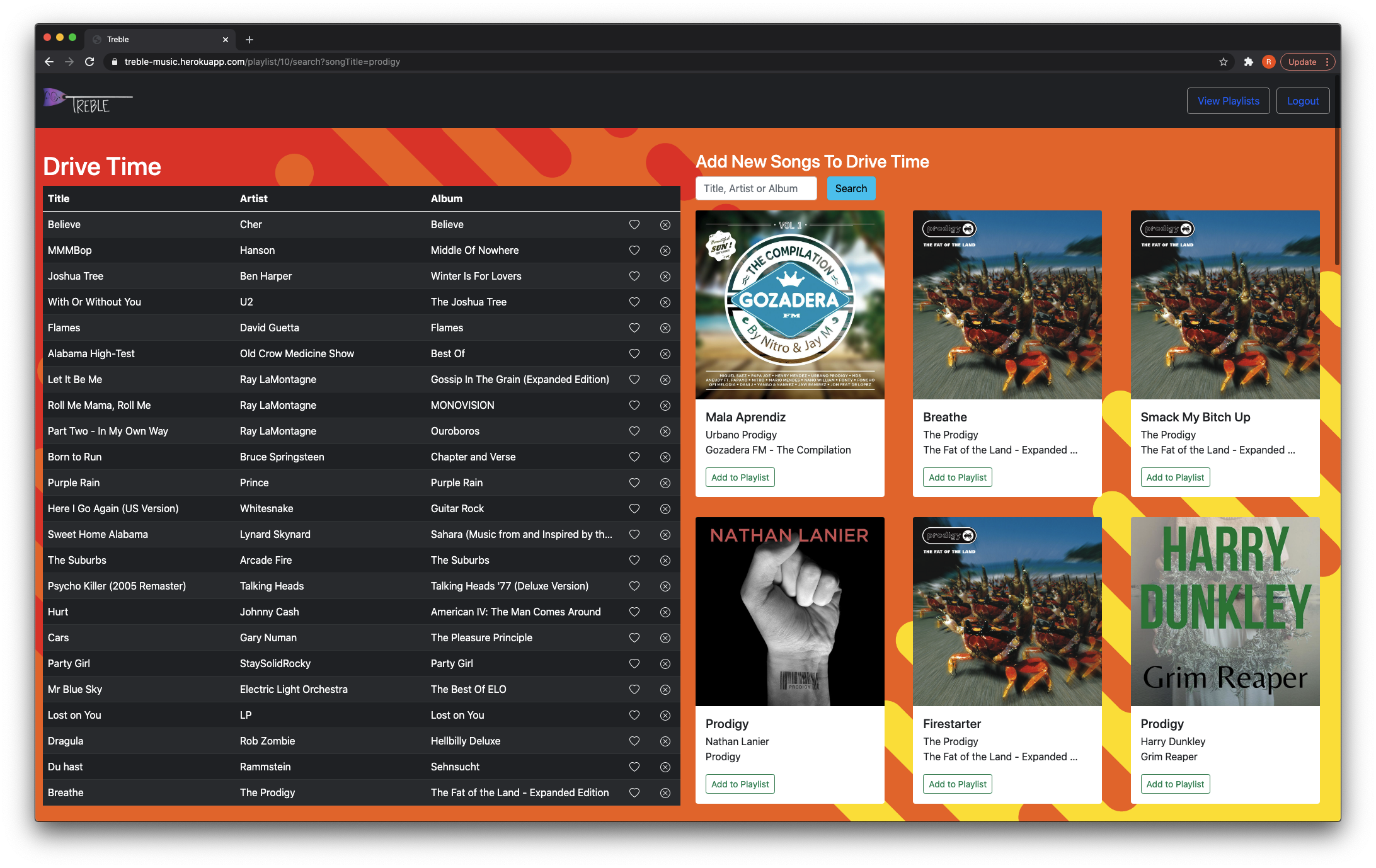
Task: Add Firestarter to the playlist
Action: pyautogui.click(x=957, y=784)
